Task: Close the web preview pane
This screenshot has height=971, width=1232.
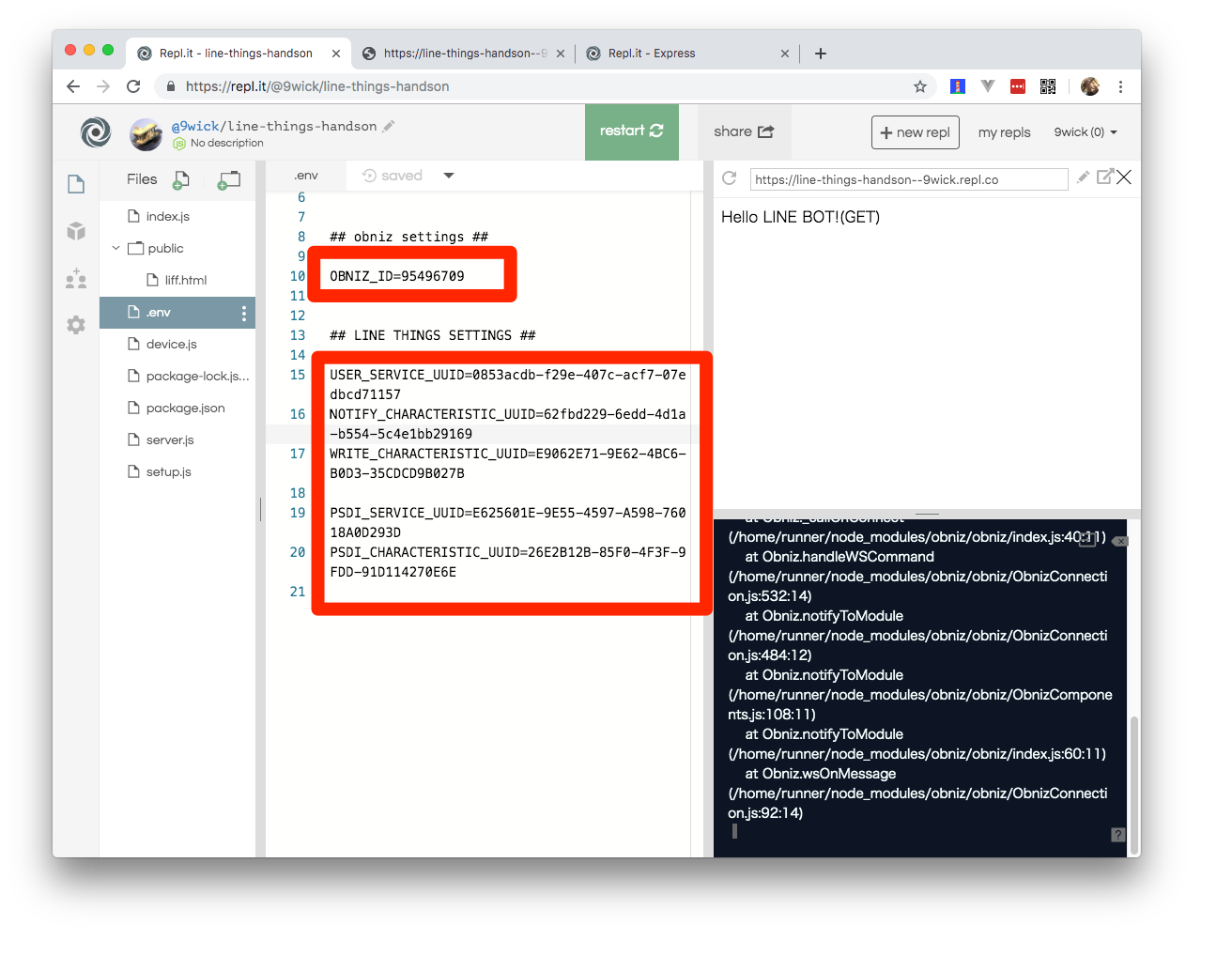Action: (x=1124, y=177)
